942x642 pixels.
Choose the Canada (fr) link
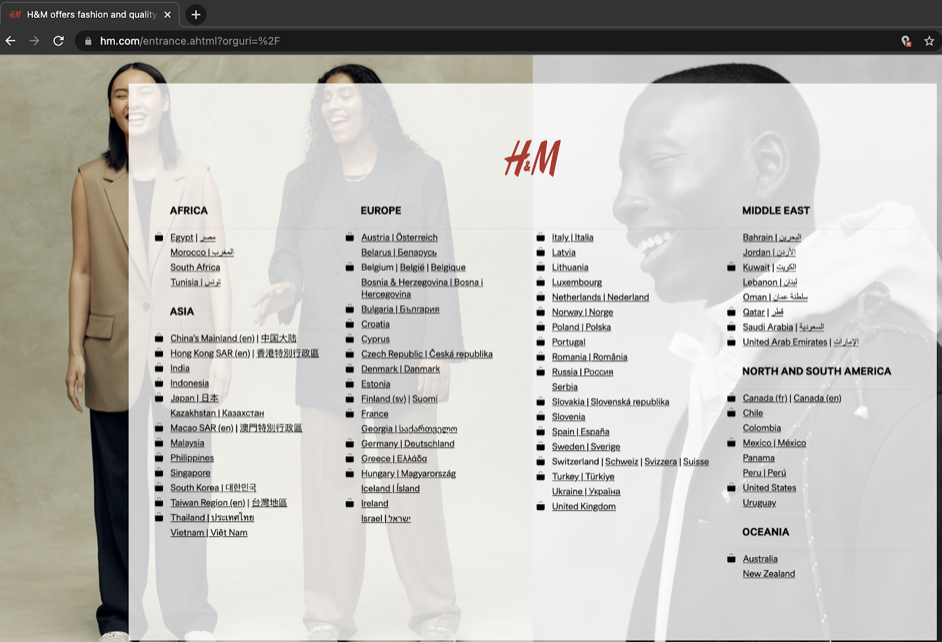coord(765,398)
